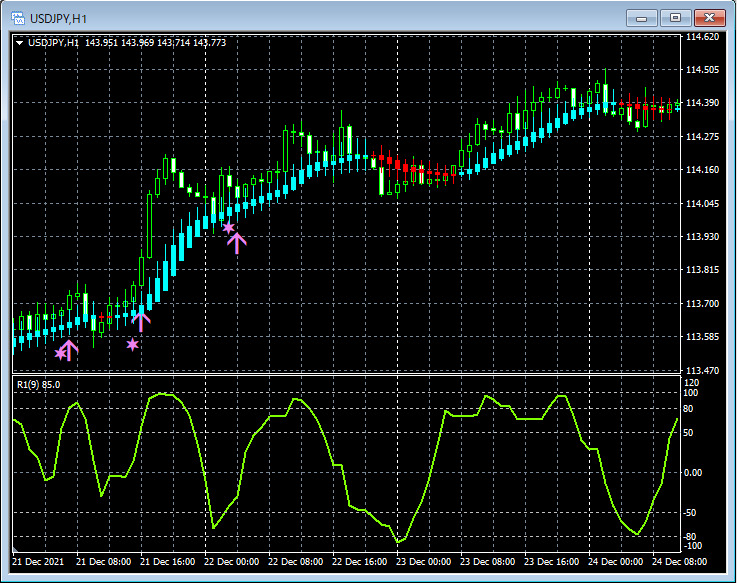Select the R1(9) 85.0 indicator label
The height and width of the screenshot is (583, 738).
38,384
